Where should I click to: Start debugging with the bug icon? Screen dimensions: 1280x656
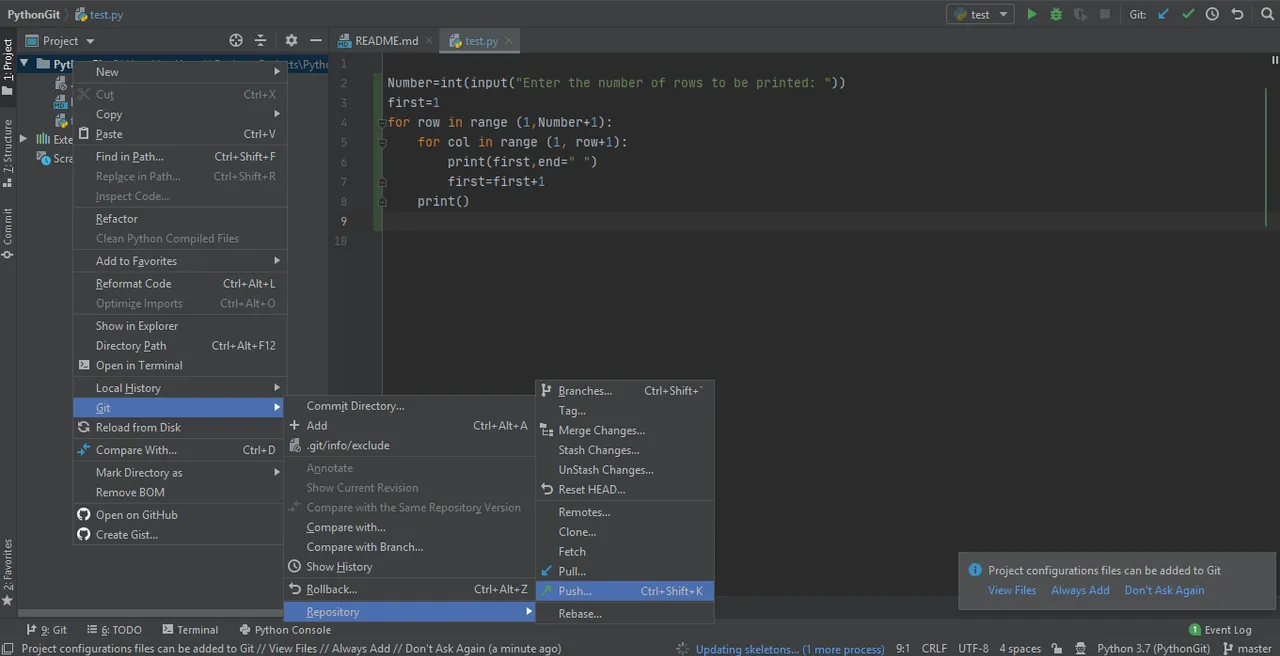1056,14
